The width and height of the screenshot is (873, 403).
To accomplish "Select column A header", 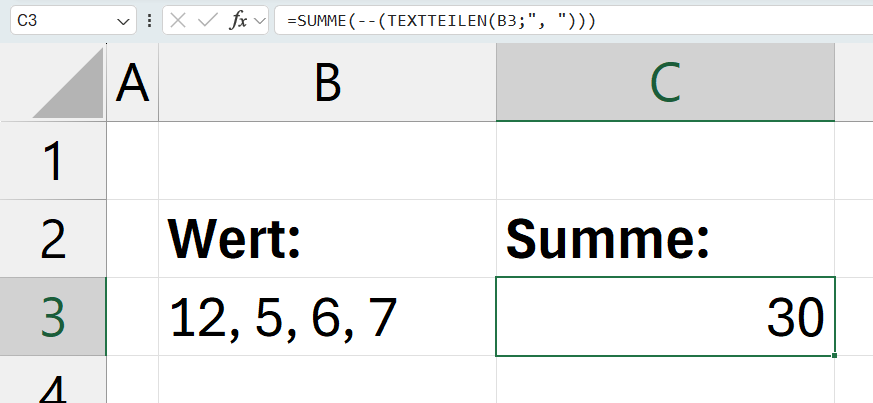I will coord(132,83).
